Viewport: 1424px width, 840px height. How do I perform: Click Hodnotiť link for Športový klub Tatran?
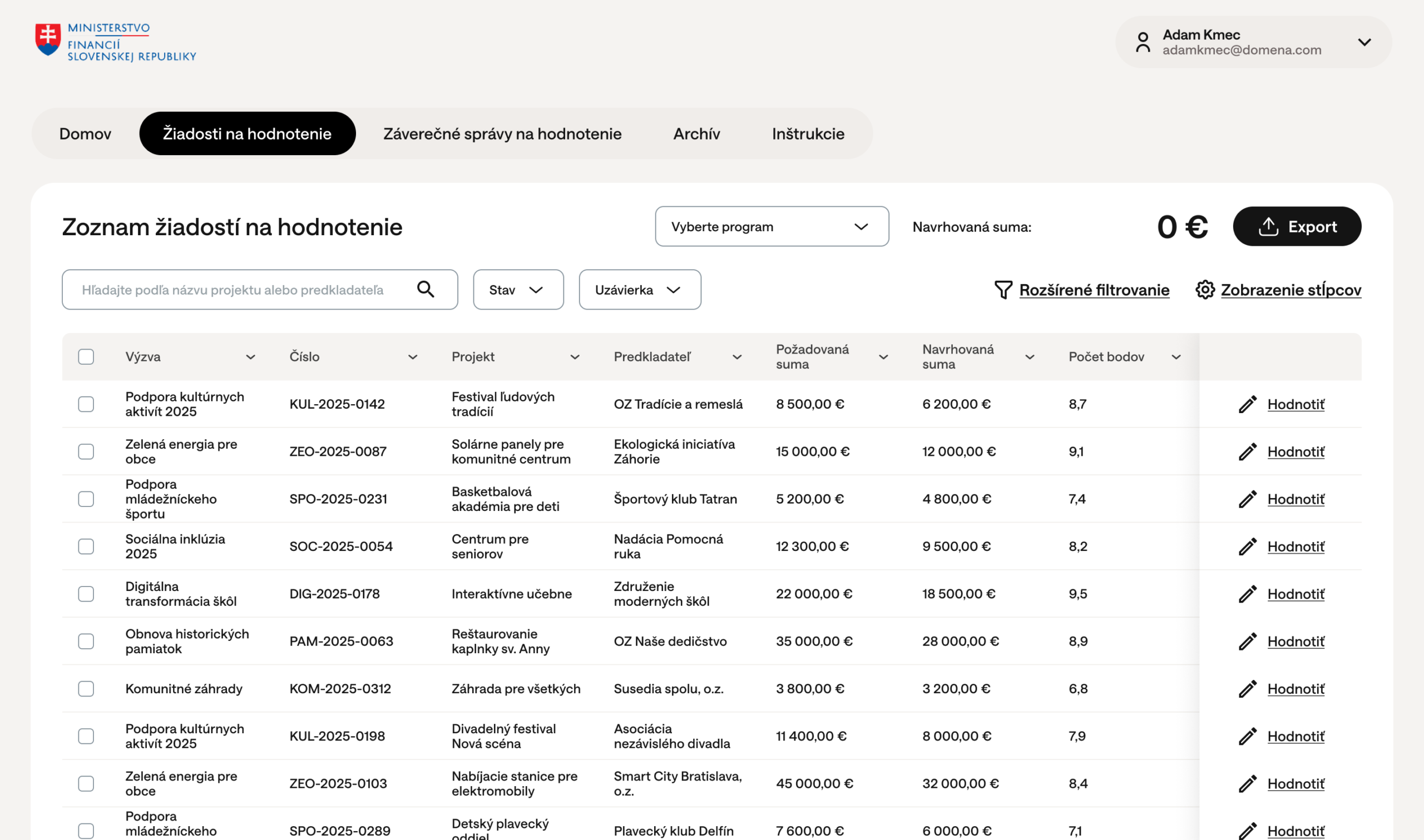point(1296,499)
